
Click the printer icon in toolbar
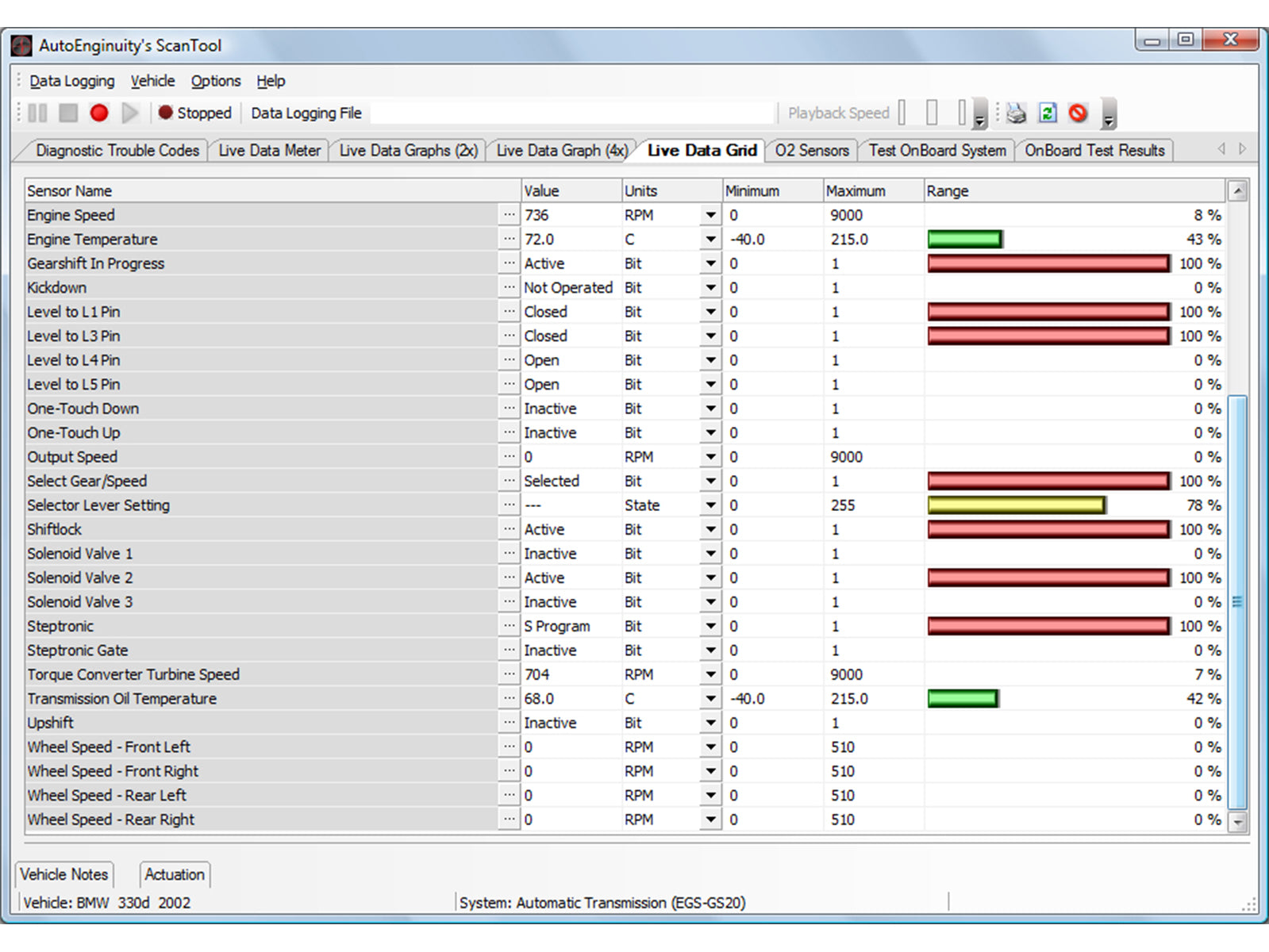1016,113
